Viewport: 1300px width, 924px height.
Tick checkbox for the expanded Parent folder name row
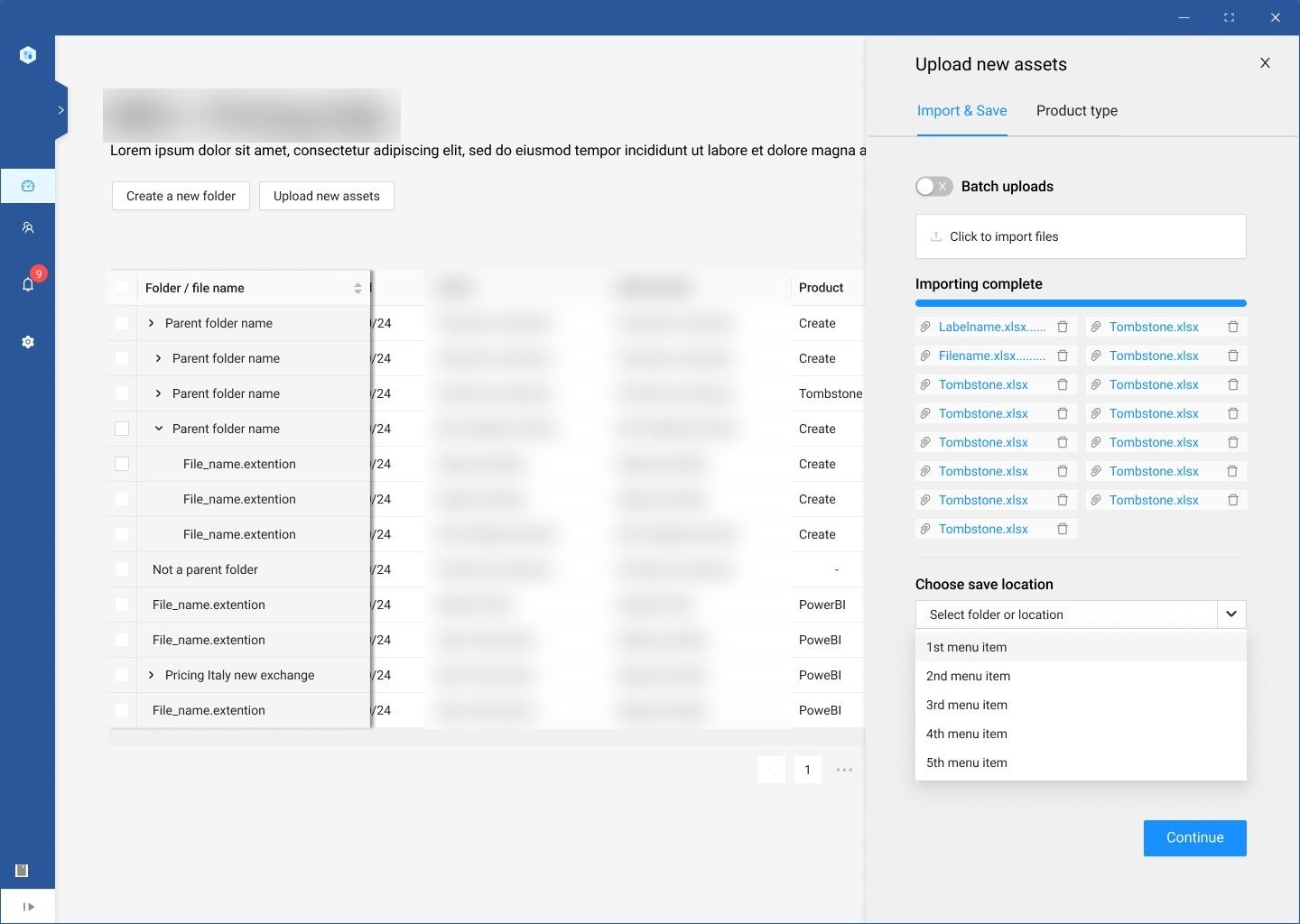[122, 429]
